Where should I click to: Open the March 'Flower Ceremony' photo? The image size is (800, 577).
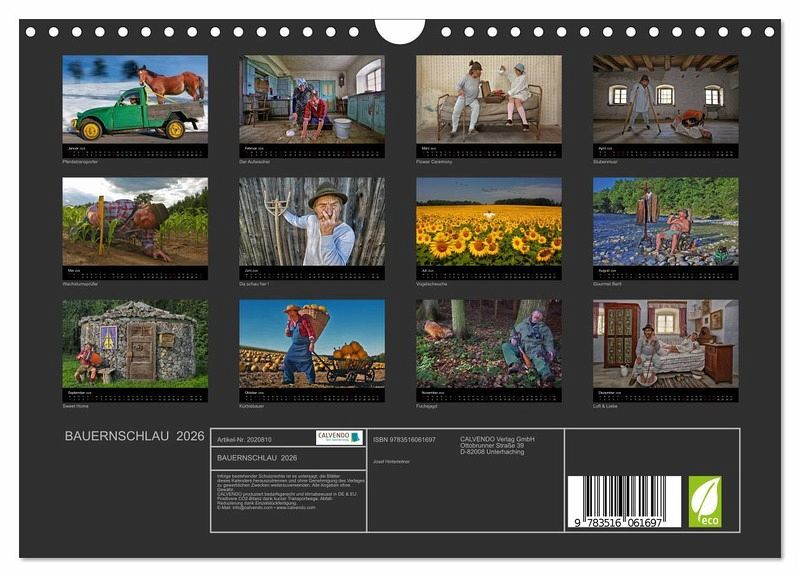(x=489, y=99)
